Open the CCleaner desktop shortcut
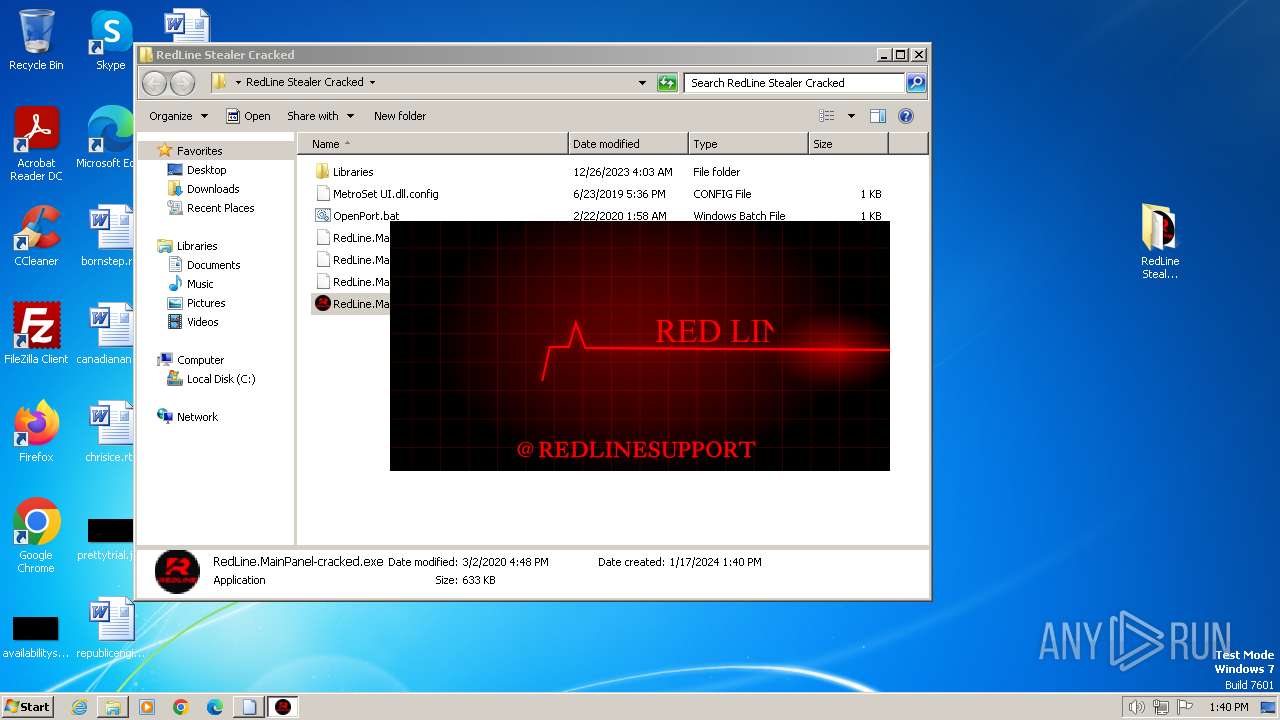Image resolution: width=1280 pixels, height=720 pixels. click(x=36, y=236)
